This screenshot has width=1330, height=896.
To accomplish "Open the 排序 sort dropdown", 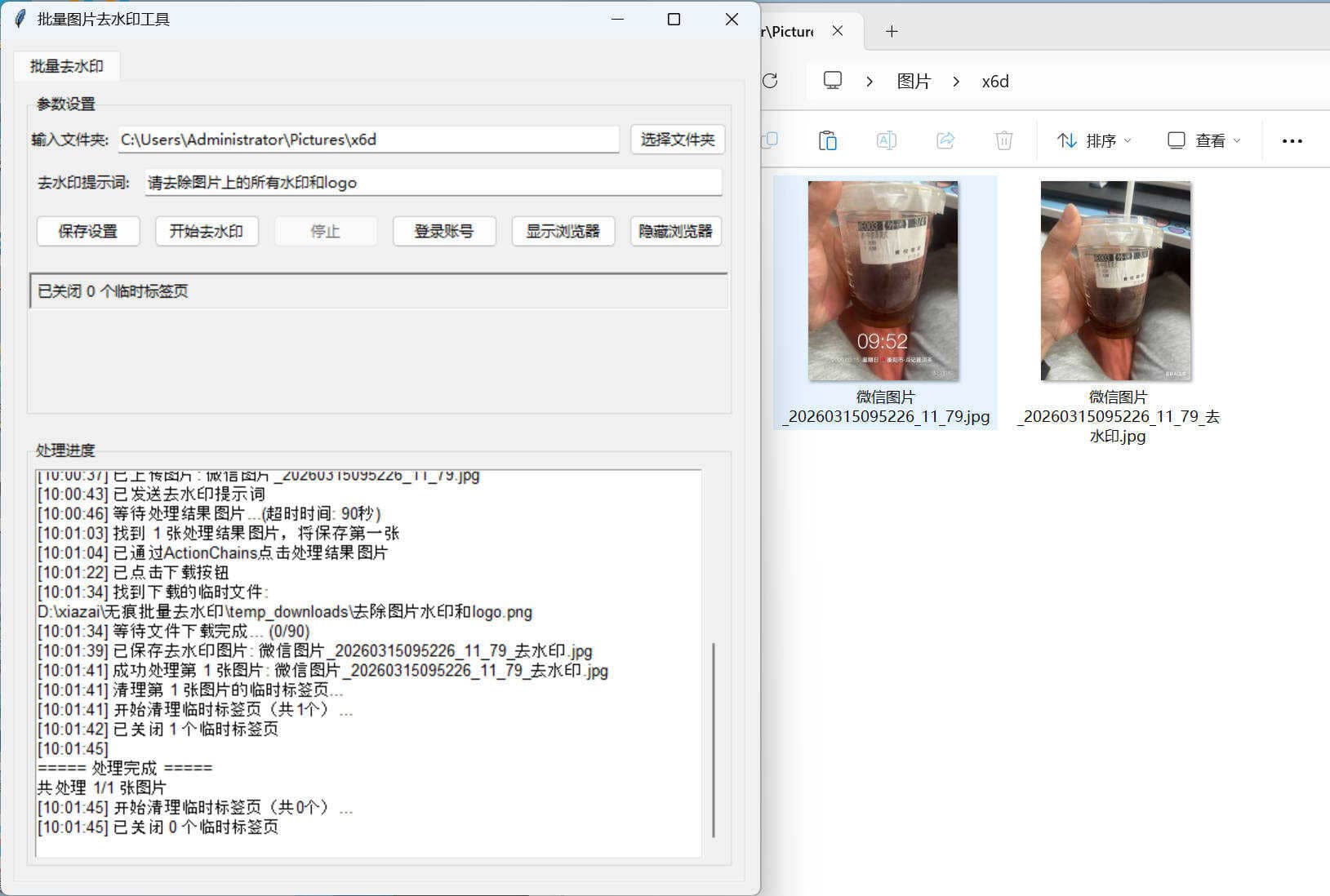I will point(1094,140).
